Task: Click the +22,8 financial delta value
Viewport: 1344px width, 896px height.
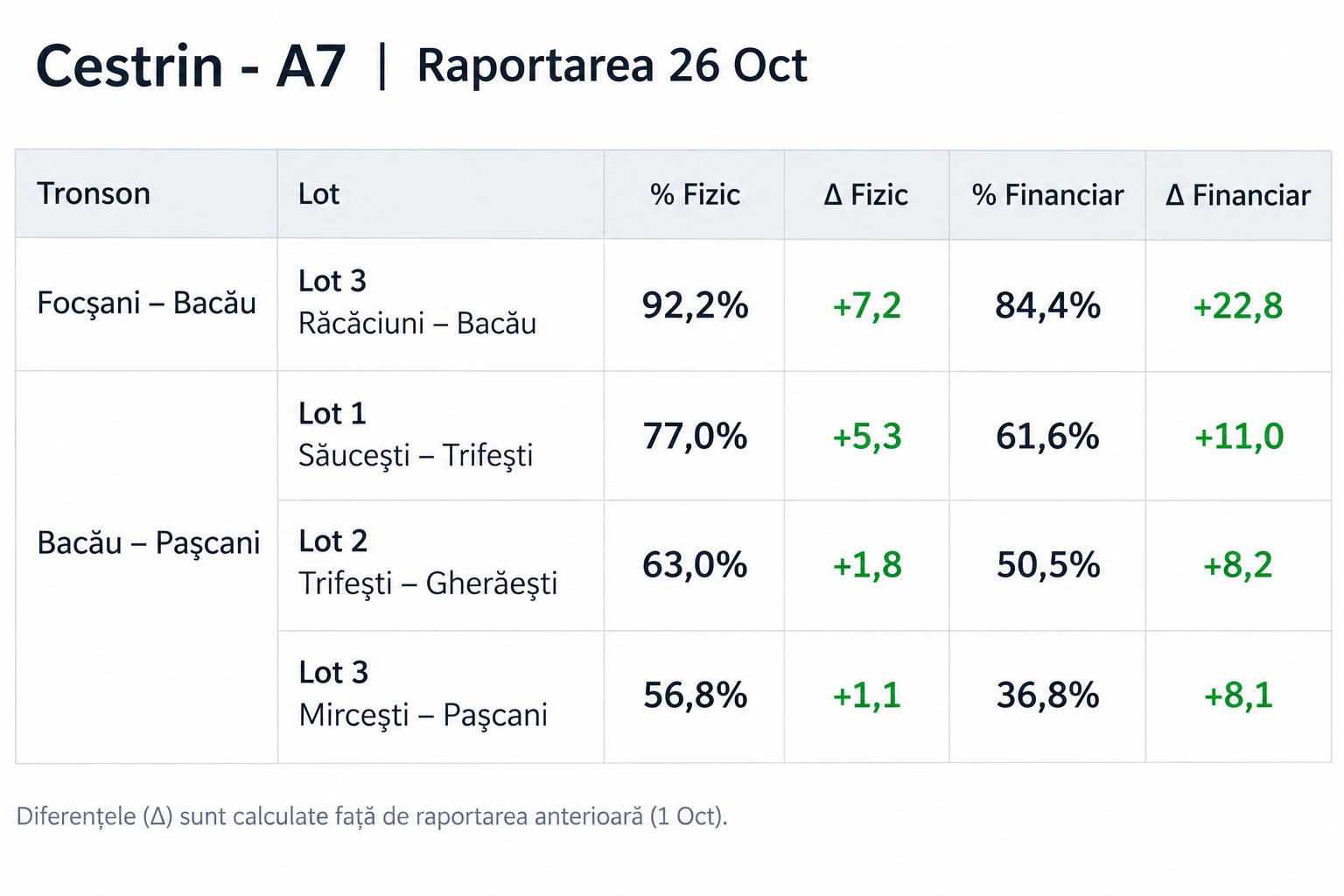Action: pos(1238,306)
